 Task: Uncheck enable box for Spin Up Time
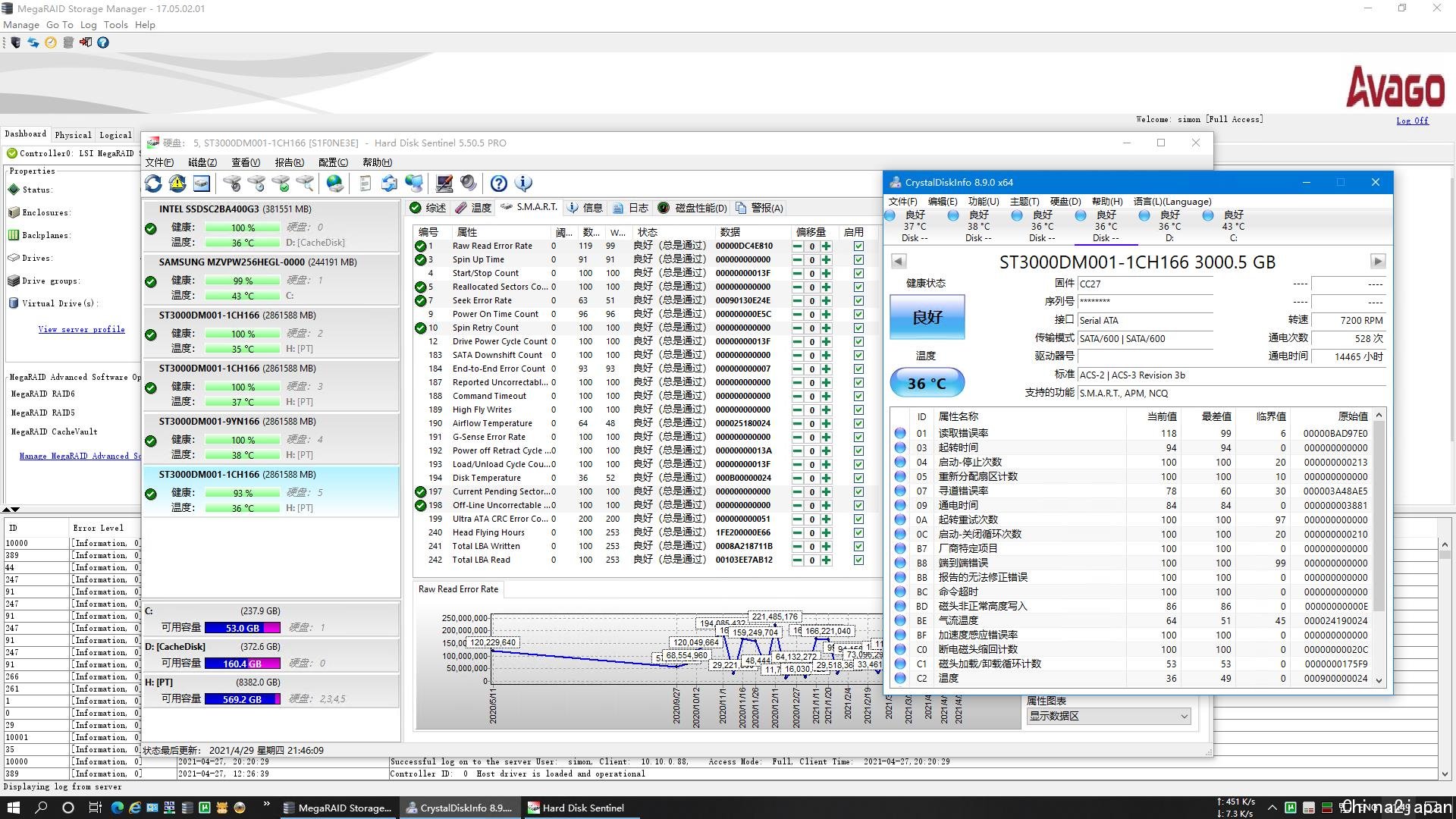pyautogui.click(x=858, y=260)
